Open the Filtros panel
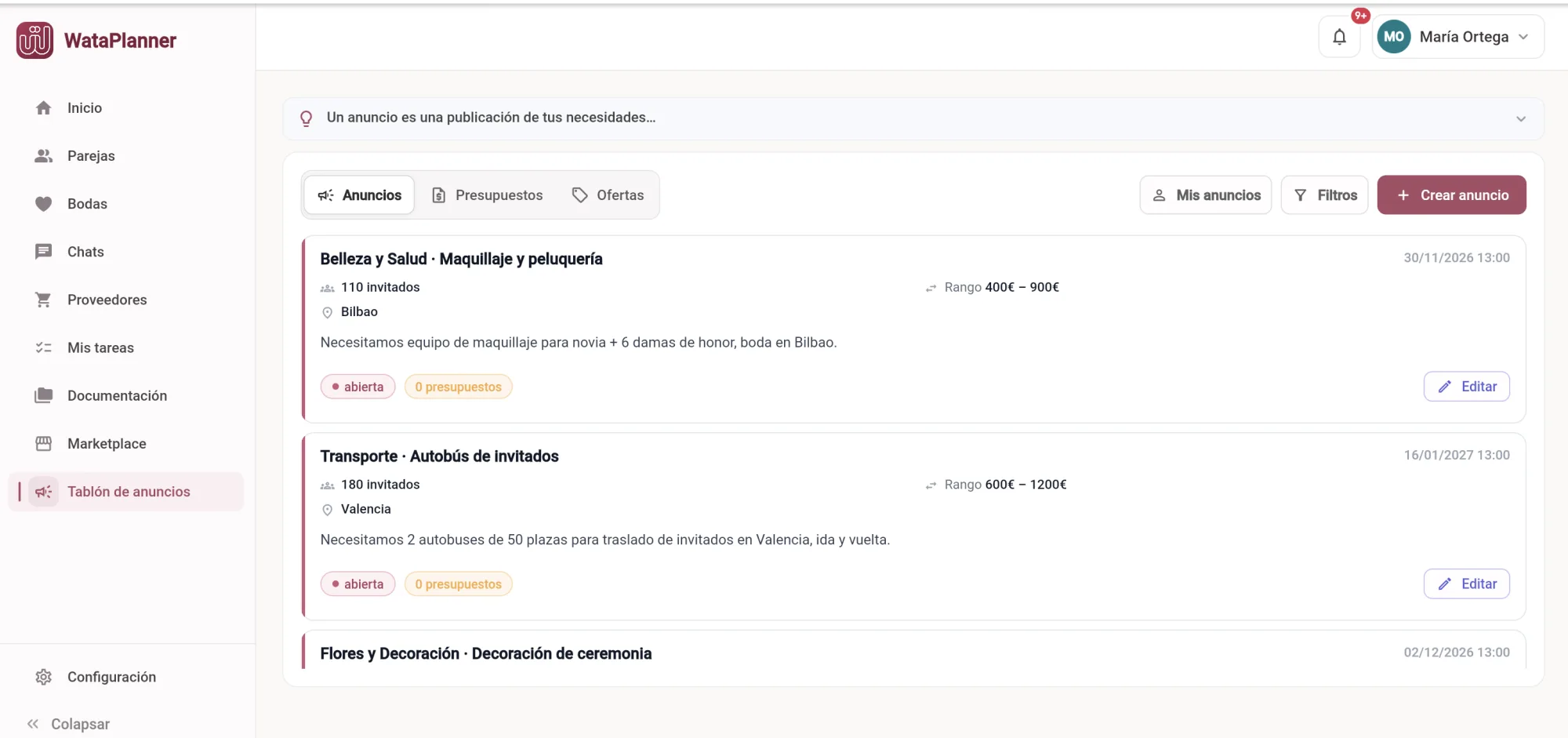 click(x=1325, y=195)
